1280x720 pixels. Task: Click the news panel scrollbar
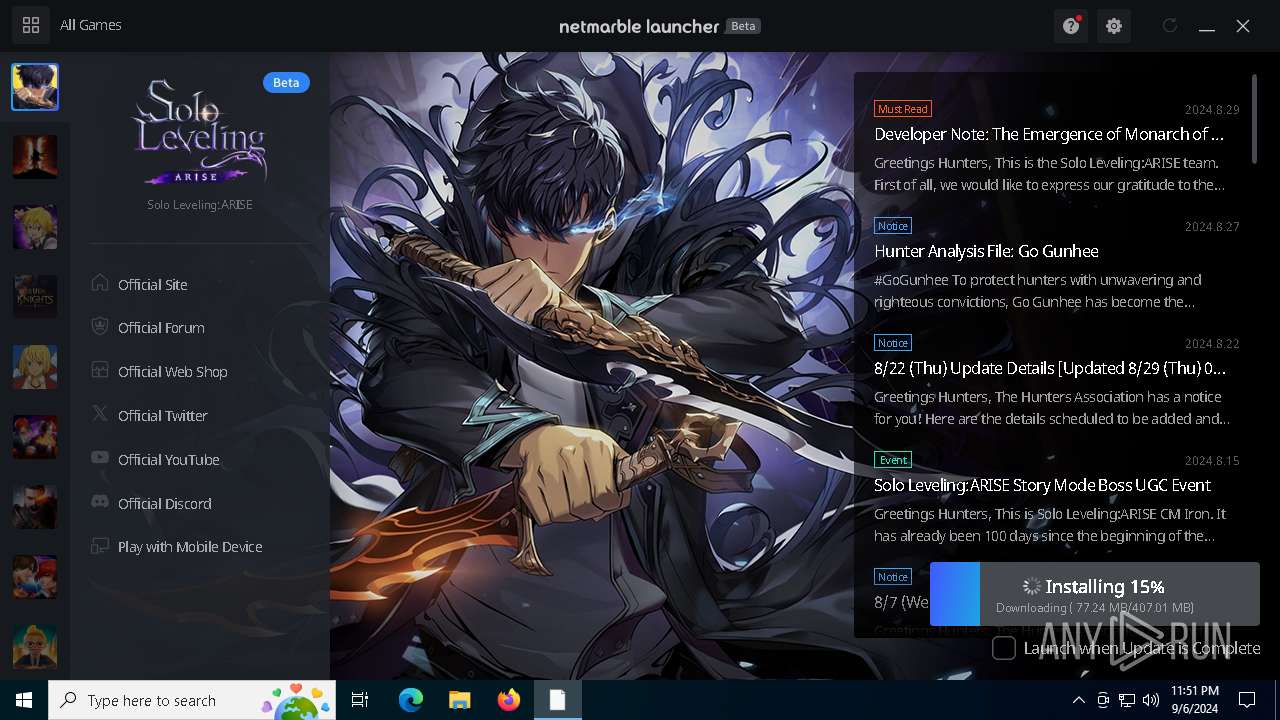pos(1254,118)
